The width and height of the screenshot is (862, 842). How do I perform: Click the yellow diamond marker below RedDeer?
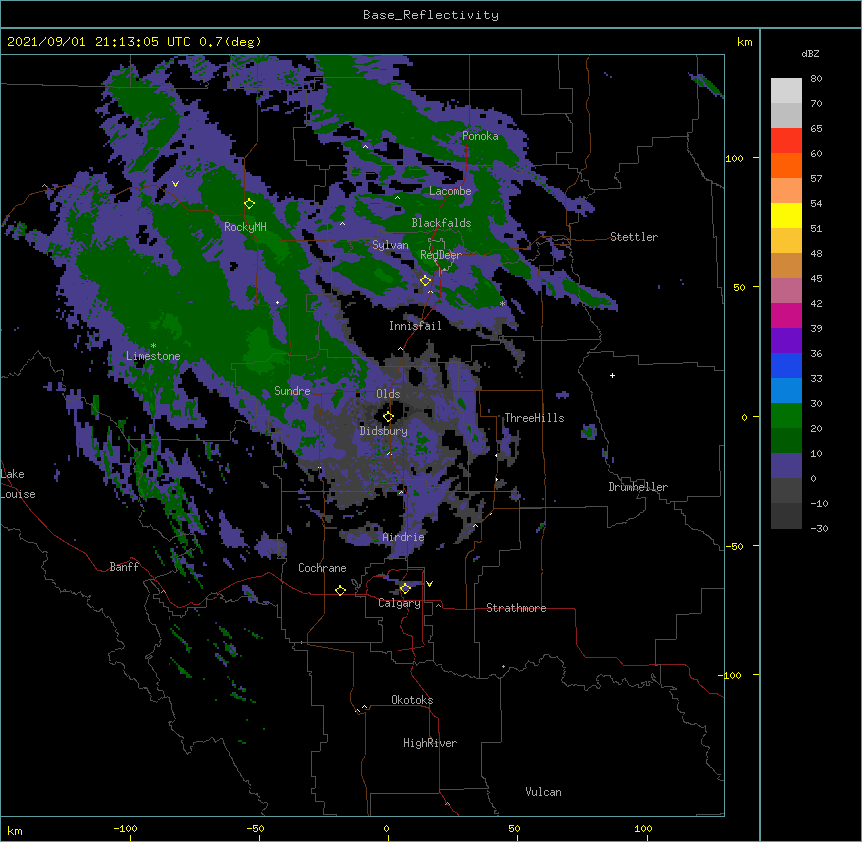pyautogui.click(x=426, y=281)
